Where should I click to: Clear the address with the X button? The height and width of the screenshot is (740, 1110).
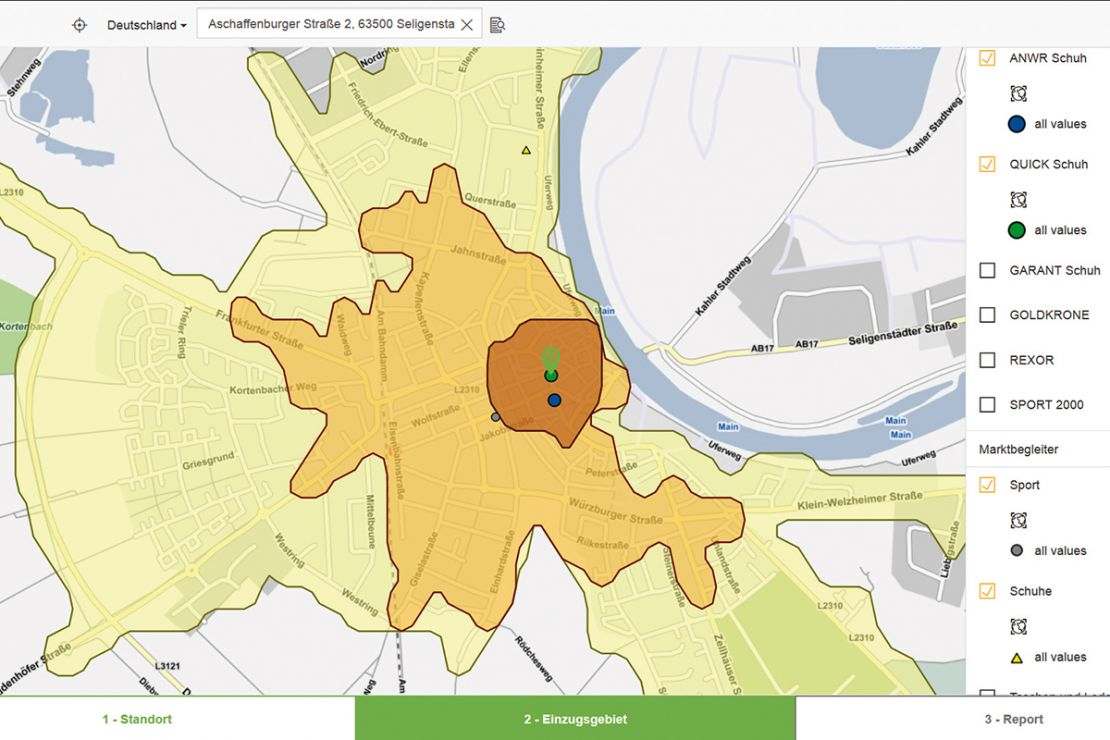click(467, 25)
